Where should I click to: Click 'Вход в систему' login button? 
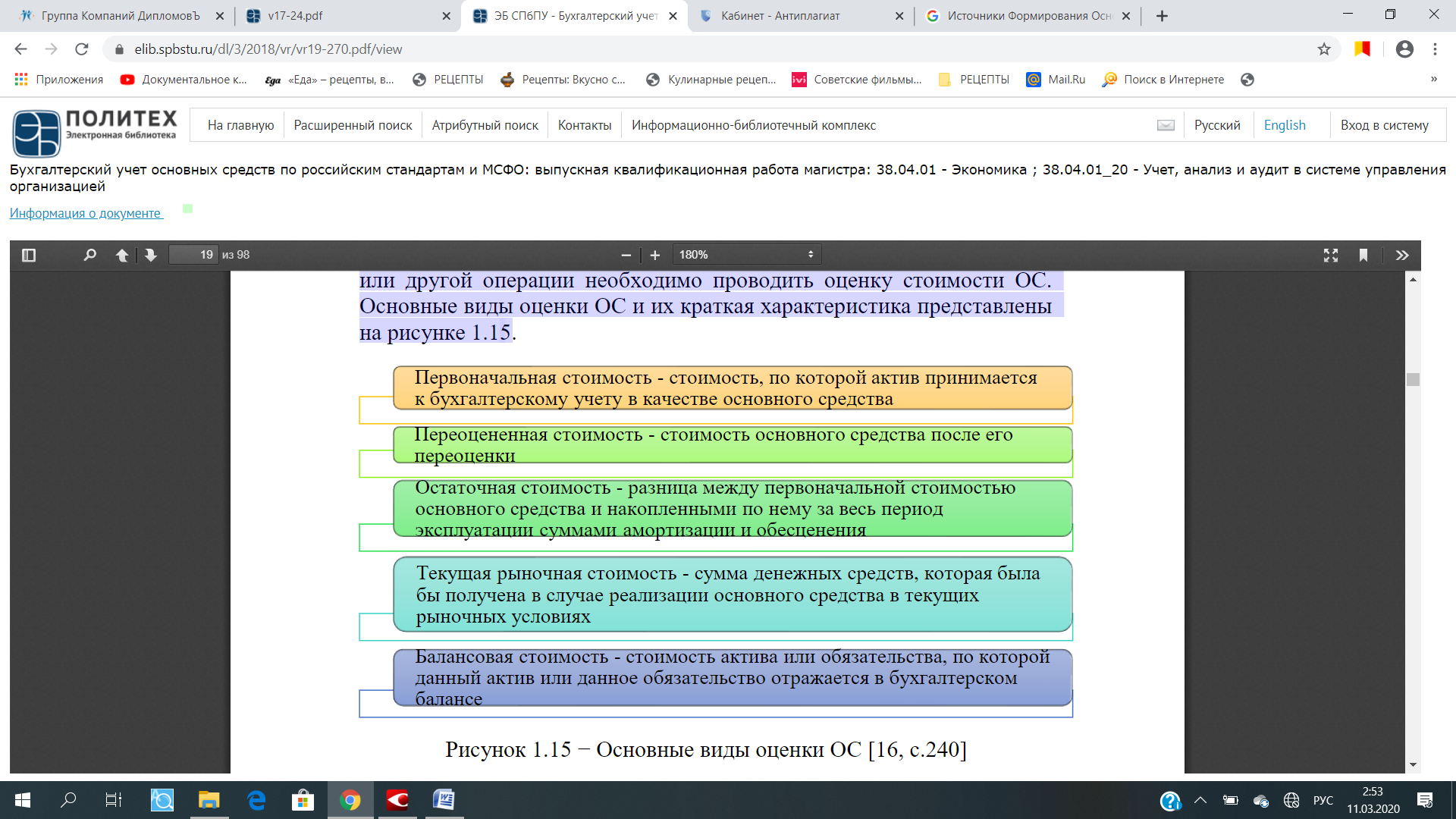1384,125
